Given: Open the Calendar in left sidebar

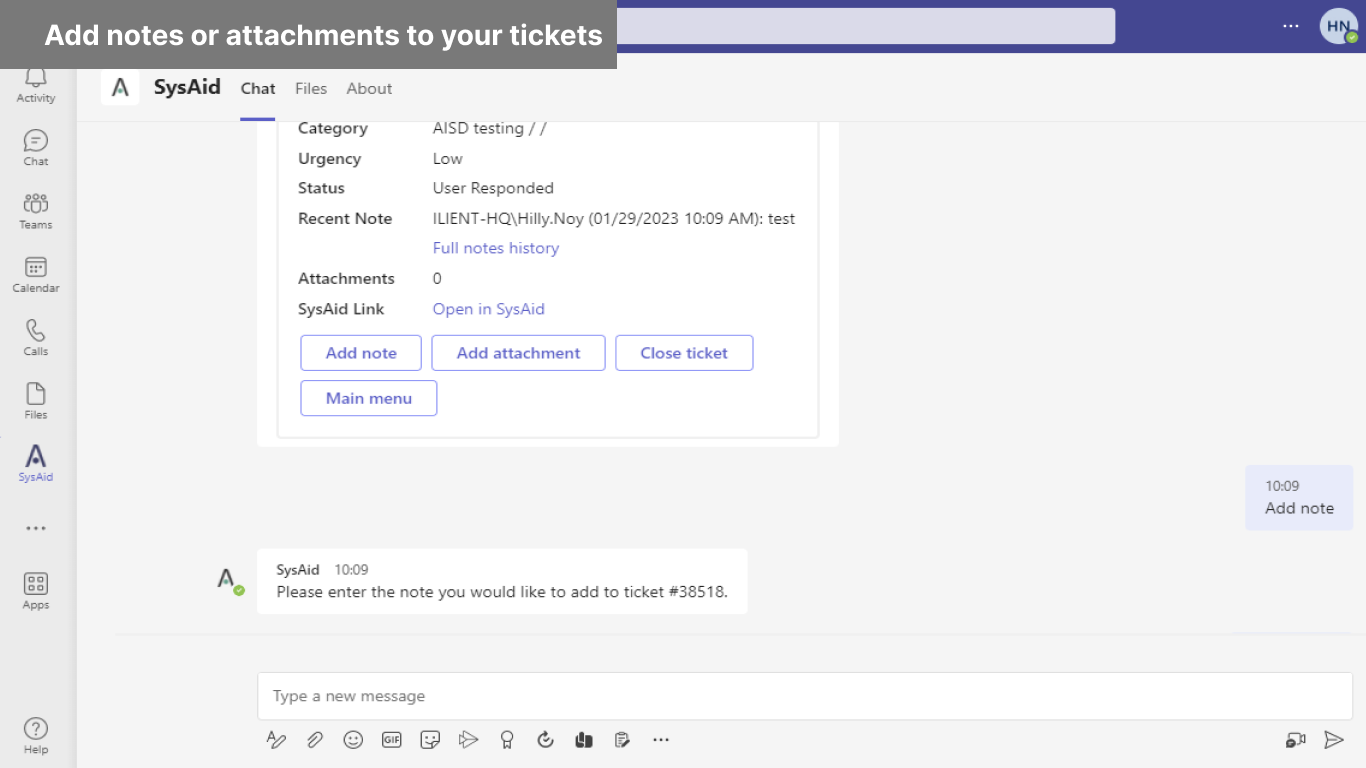Looking at the screenshot, I should coord(36,275).
